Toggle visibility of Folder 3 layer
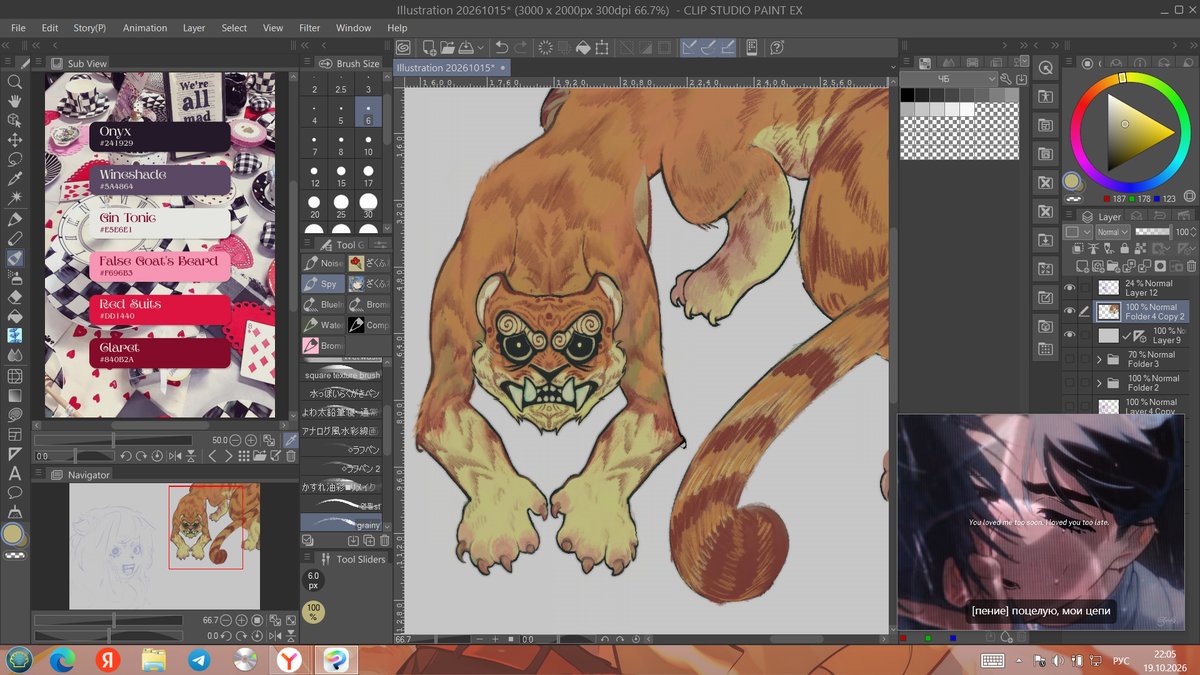The width and height of the screenshot is (1200, 675). [x=1071, y=359]
